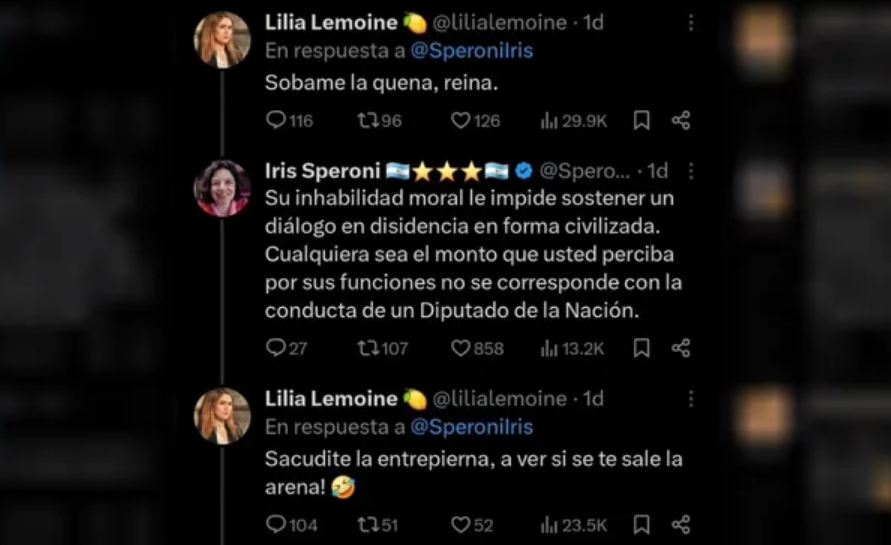Bookmark the 'Sobame la quena' tweet

642,121
